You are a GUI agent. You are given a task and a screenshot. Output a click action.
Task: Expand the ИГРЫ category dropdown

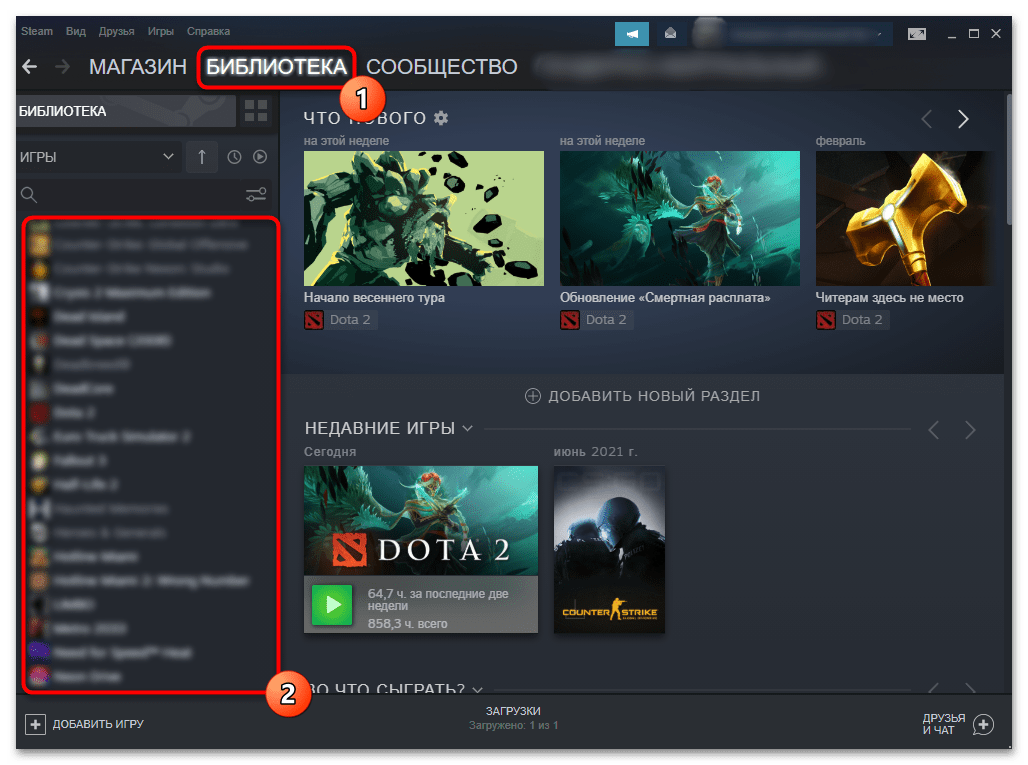click(x=98, y=157)
